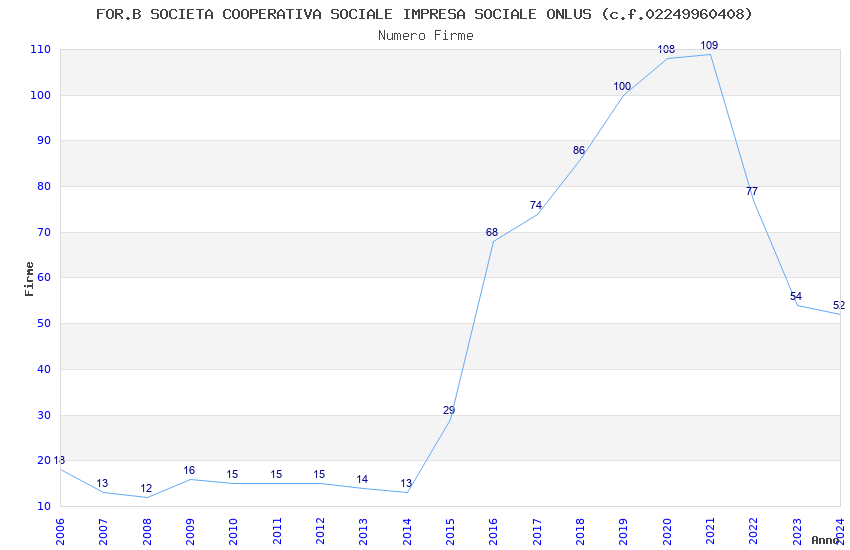Pick the data point value 68
The height and width of the screenshot is (550, 850).
tap(492, 232)
